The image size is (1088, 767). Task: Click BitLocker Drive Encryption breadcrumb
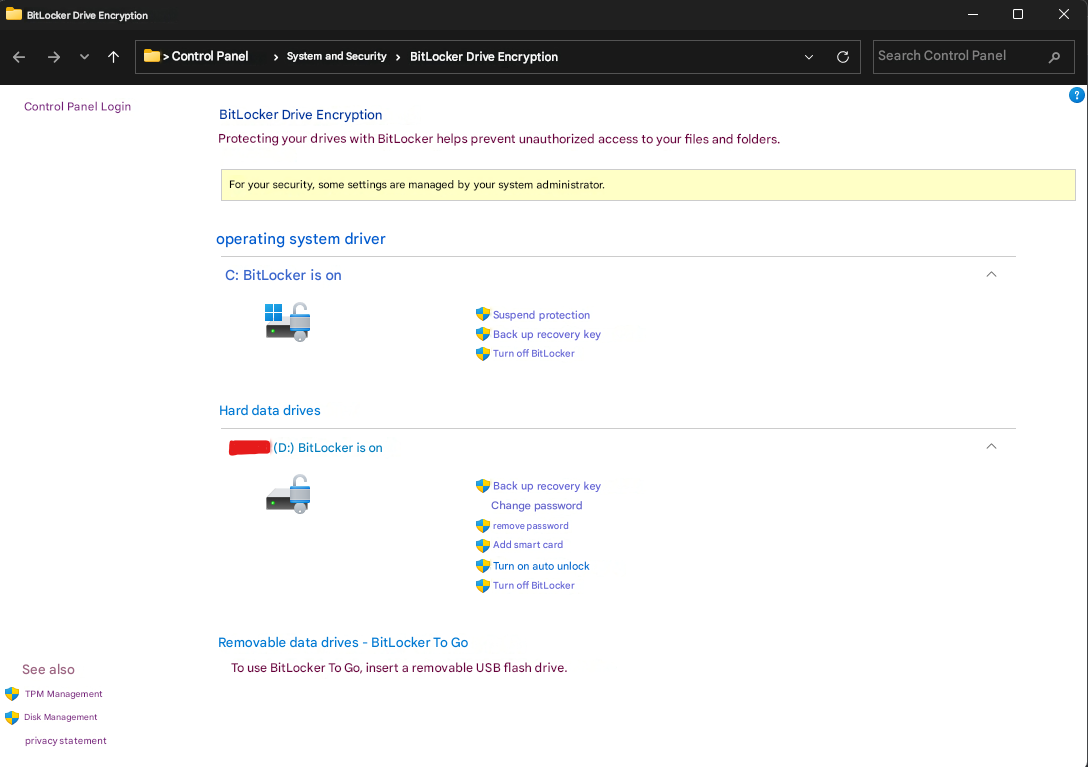[484, 57]
